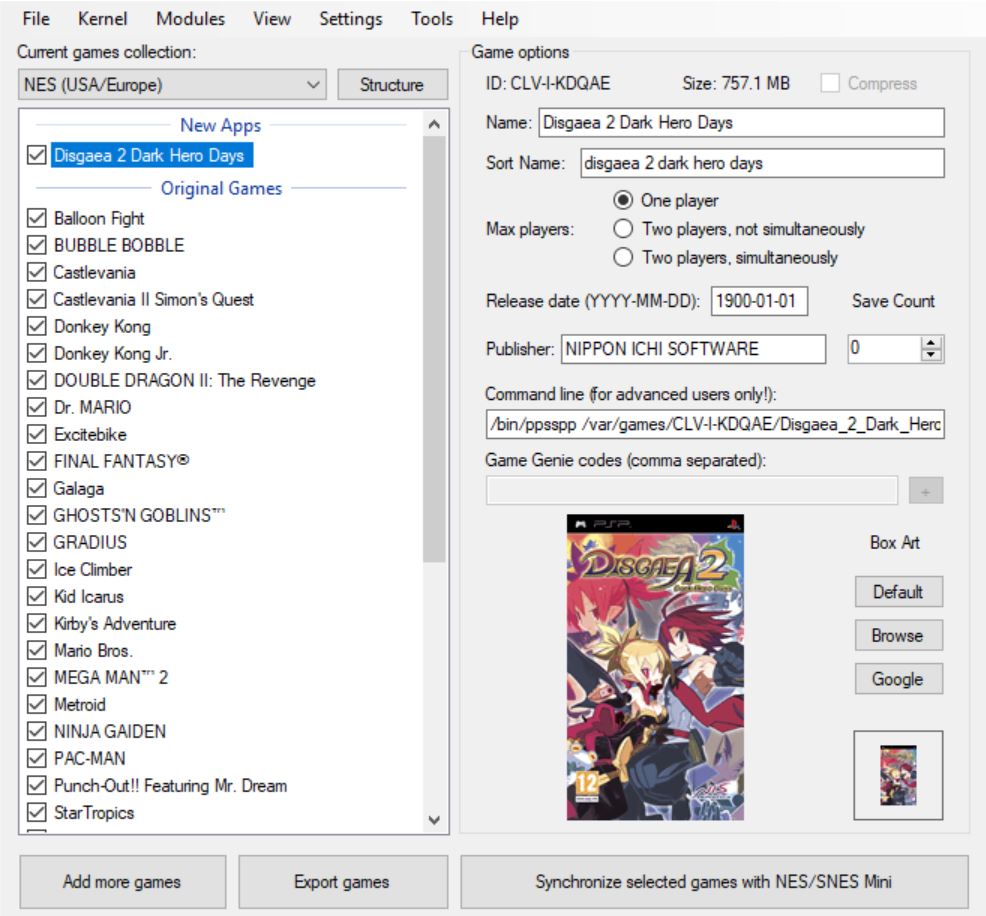Open the Help menu
986x916 pixels.
pyautogui.click(x=500, y=19)
